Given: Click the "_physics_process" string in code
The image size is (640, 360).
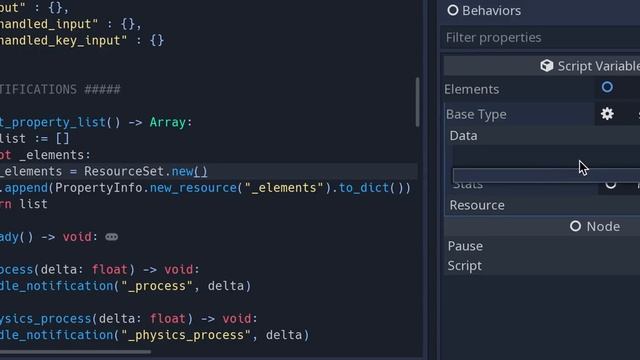Looking at the screenshot, I should tap(186, 335).
